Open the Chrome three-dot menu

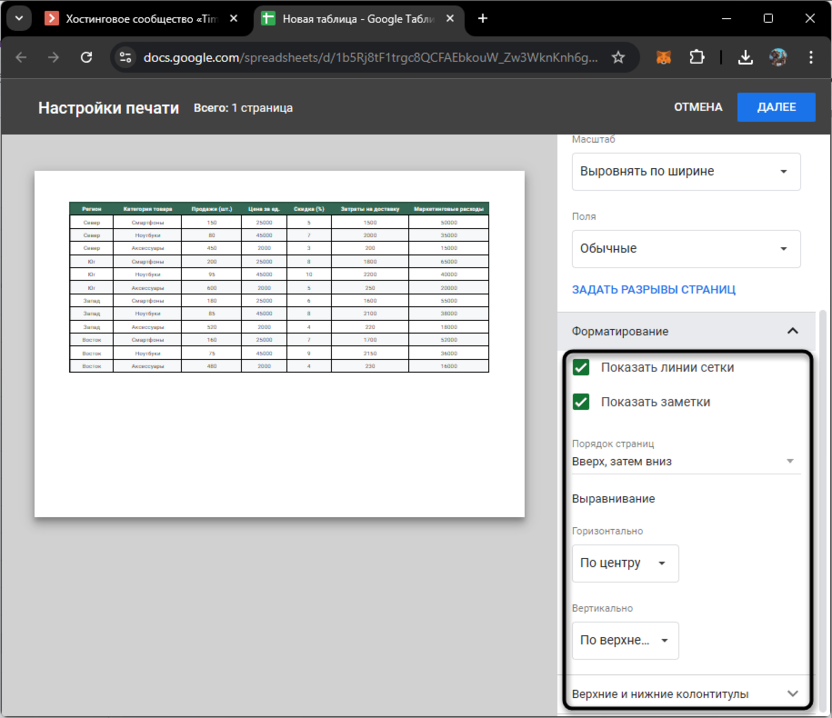[x=809, y=58]
